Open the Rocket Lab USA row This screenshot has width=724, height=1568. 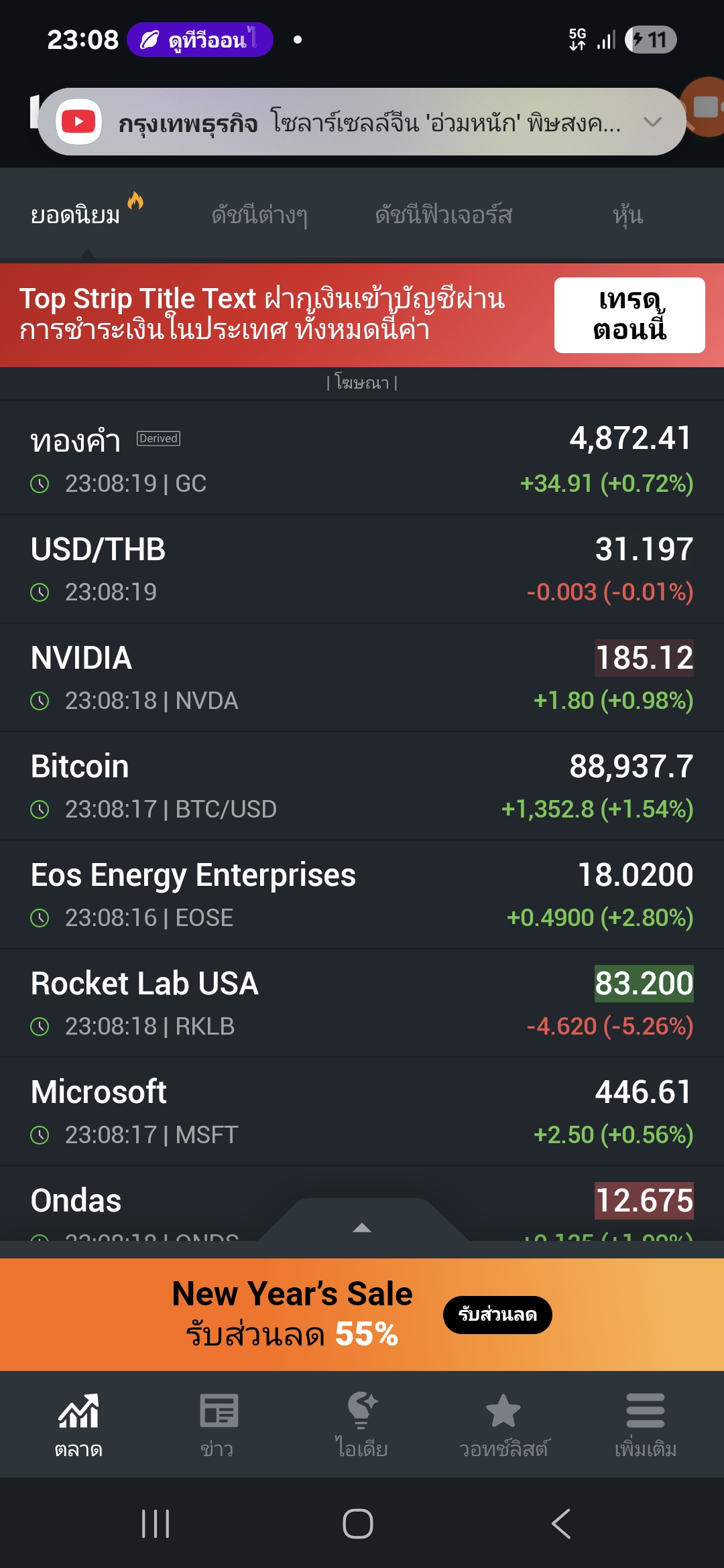362,1003
